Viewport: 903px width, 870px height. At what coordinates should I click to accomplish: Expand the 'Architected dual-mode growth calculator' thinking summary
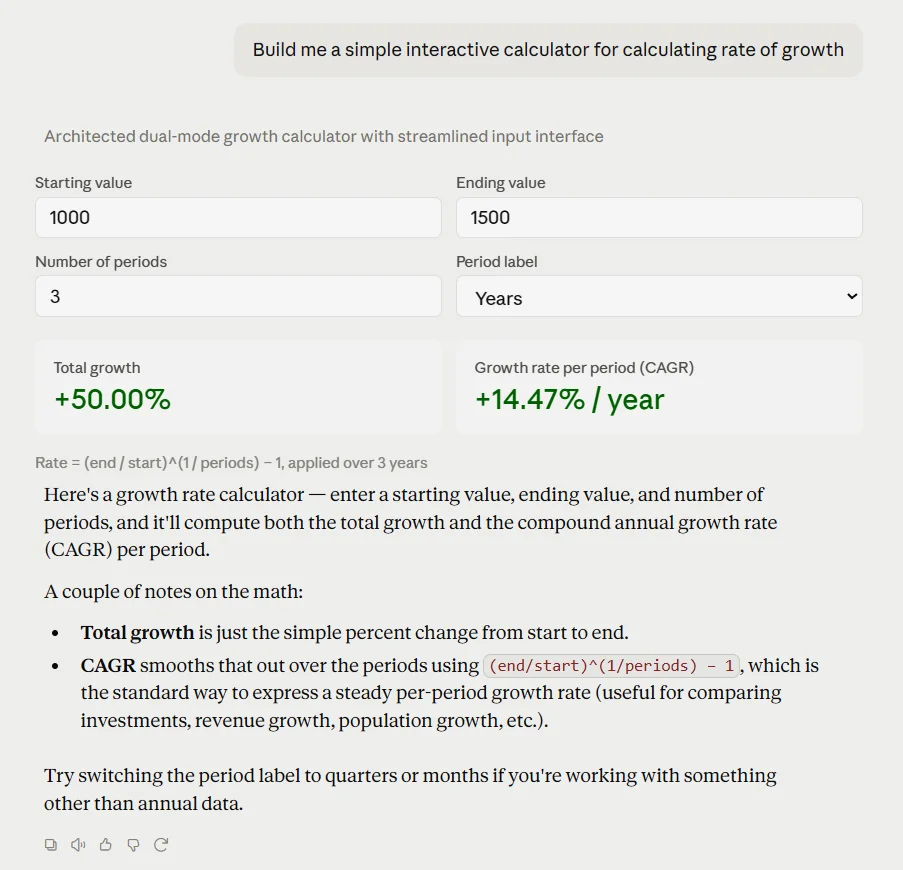pyautogui.click(x=324, y=136)
